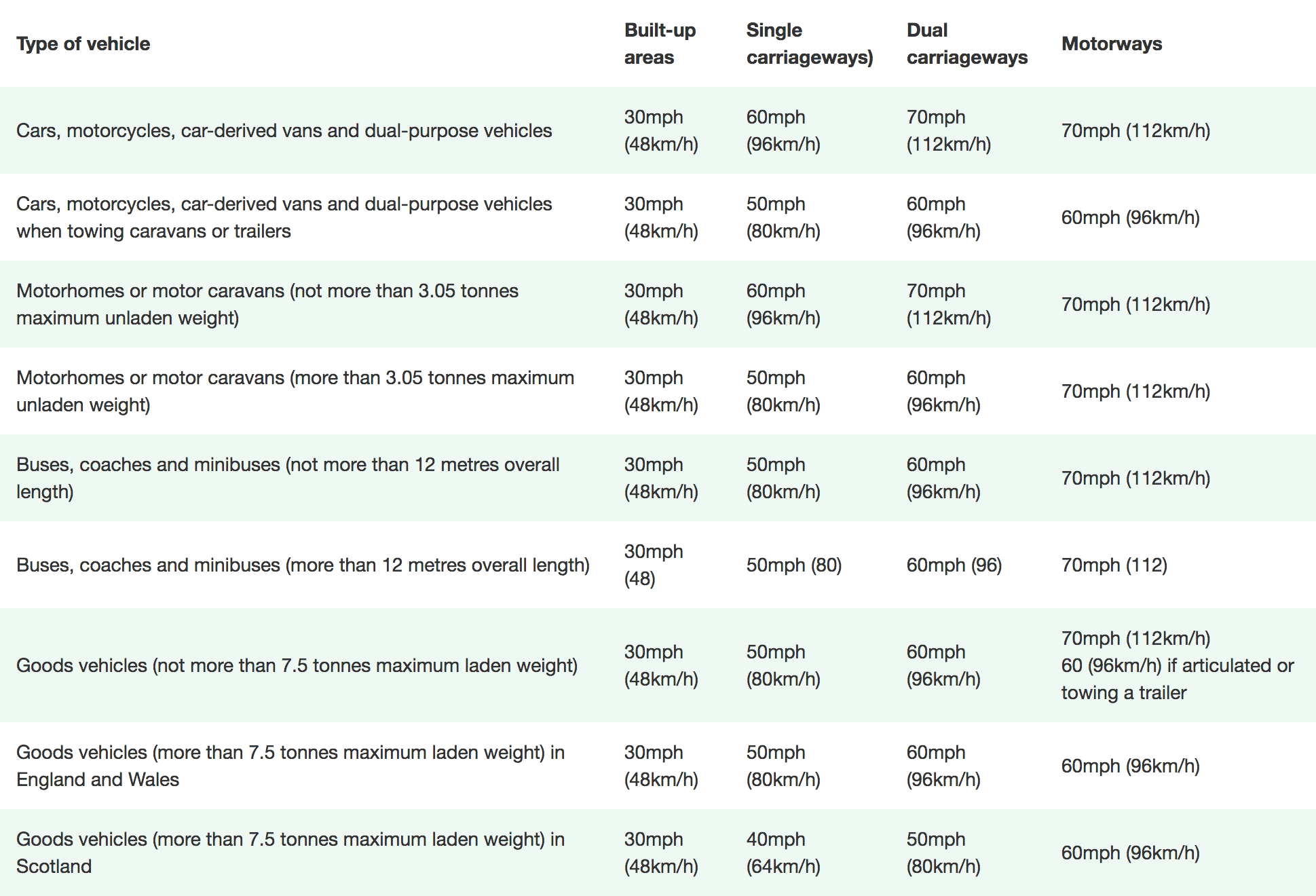Image resolution: width=1316 pixels, height=896 pixels.
Task: Click the 'Single carriageways)' header
Action: point(810,43)
